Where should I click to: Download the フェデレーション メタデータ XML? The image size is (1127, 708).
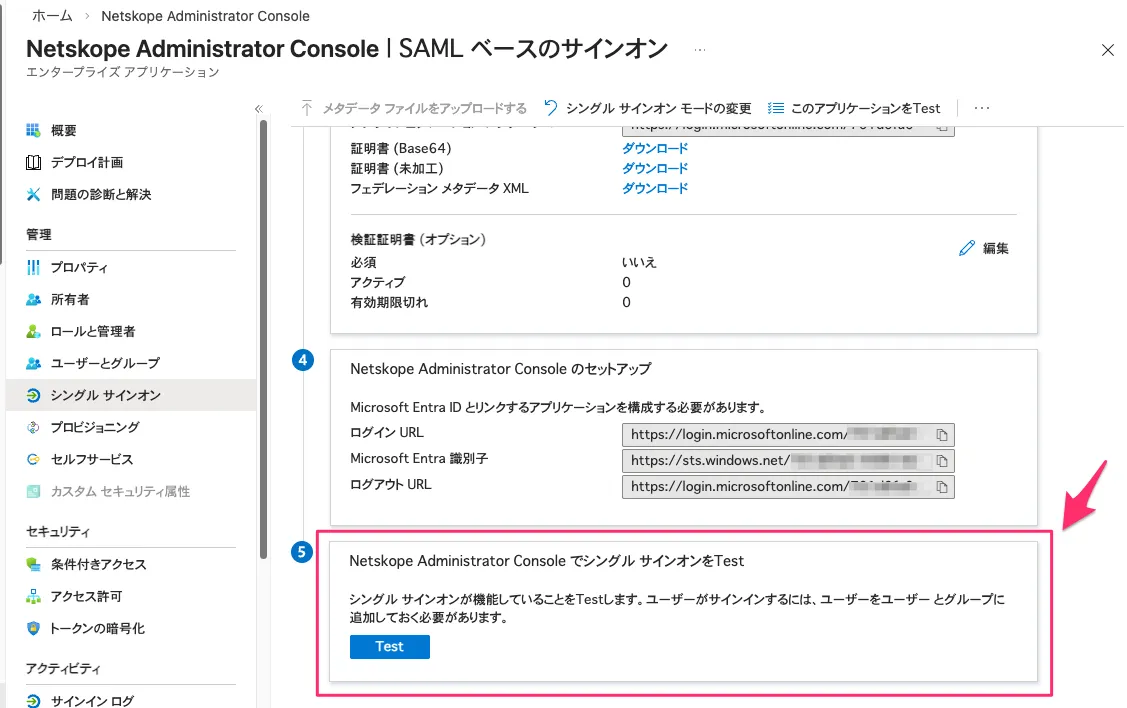[x=655, y=189]
